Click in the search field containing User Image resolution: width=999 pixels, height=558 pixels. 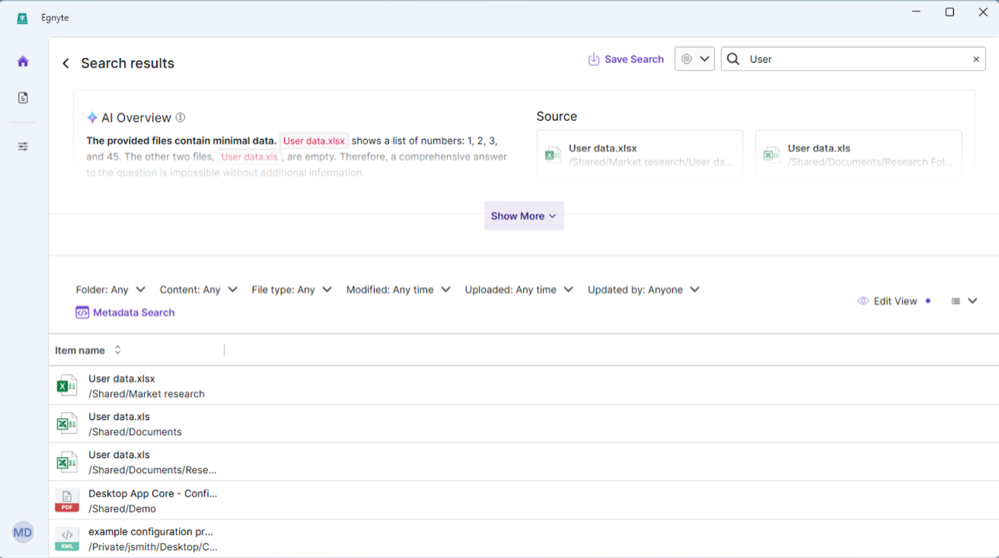click(x=854, y=59)
